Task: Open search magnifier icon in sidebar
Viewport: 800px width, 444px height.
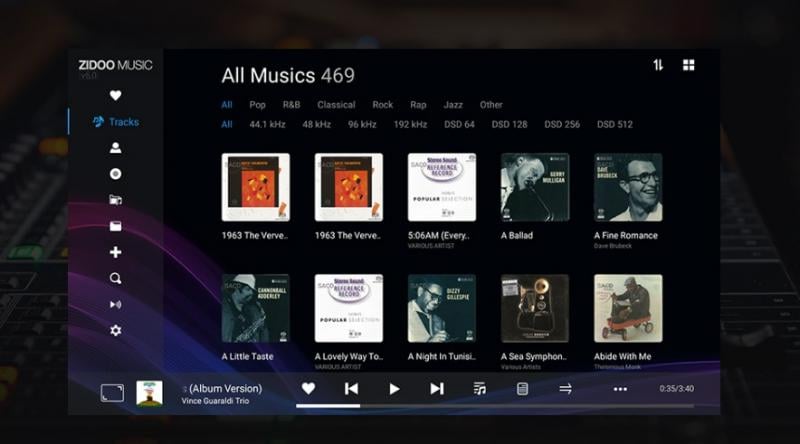Action: [115, 279]
